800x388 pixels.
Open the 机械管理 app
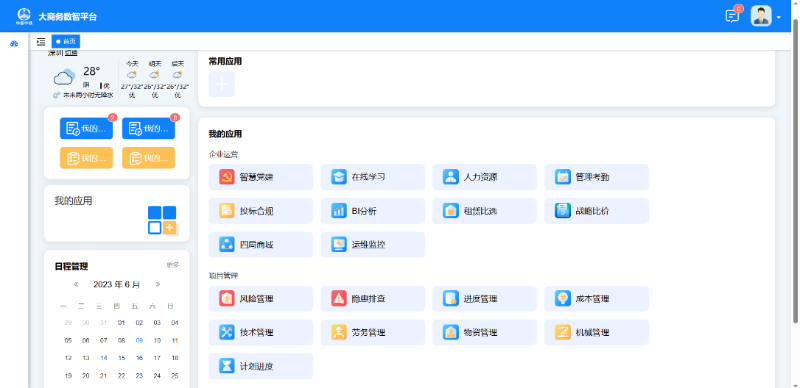(x=596, y=332)
